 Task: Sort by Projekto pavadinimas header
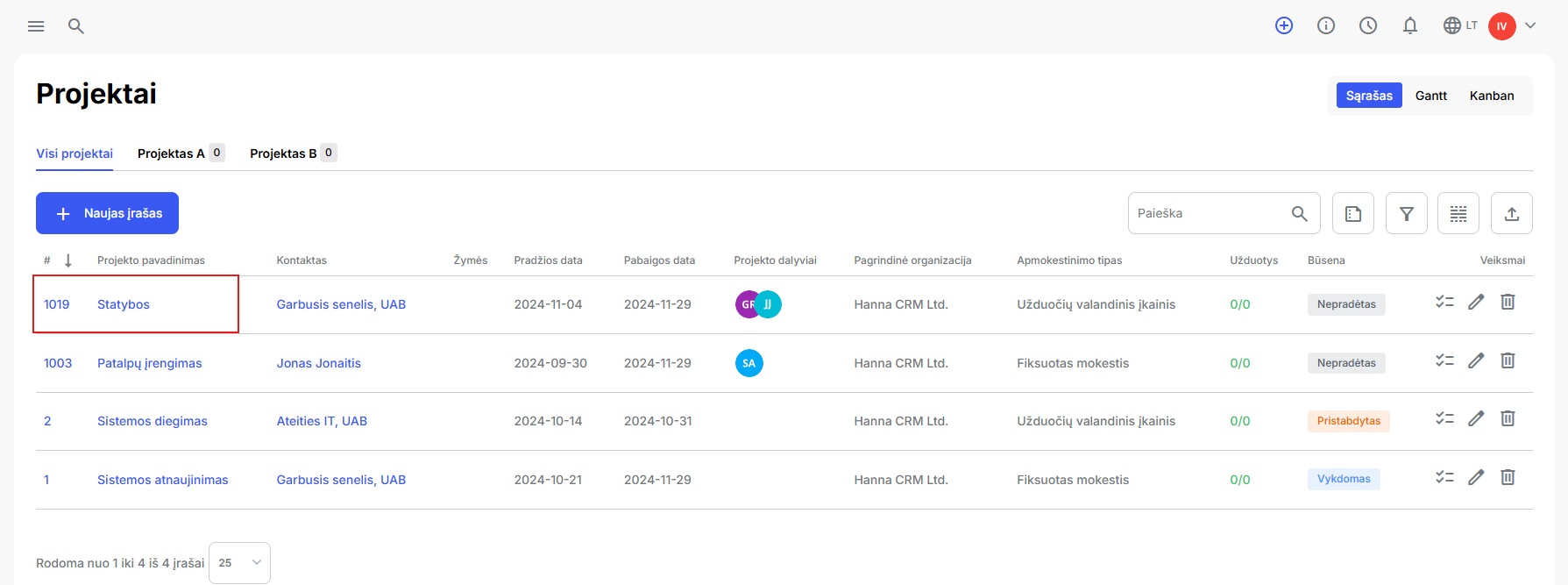[x=151, y=260]
